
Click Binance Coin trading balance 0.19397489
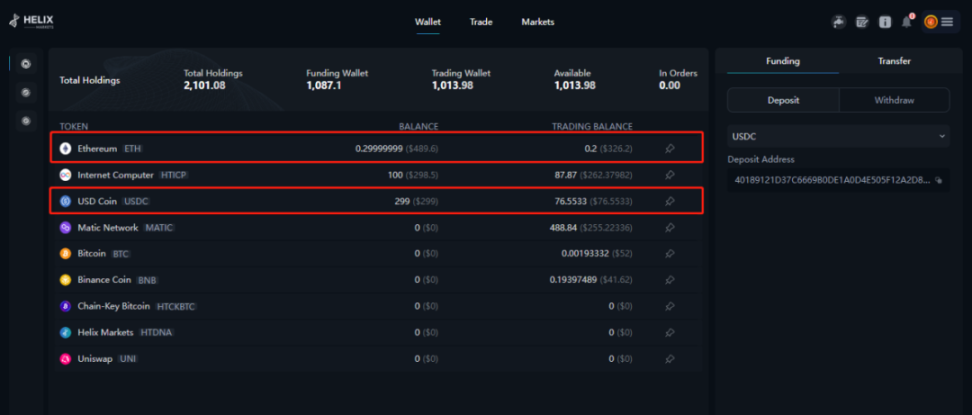573,280
